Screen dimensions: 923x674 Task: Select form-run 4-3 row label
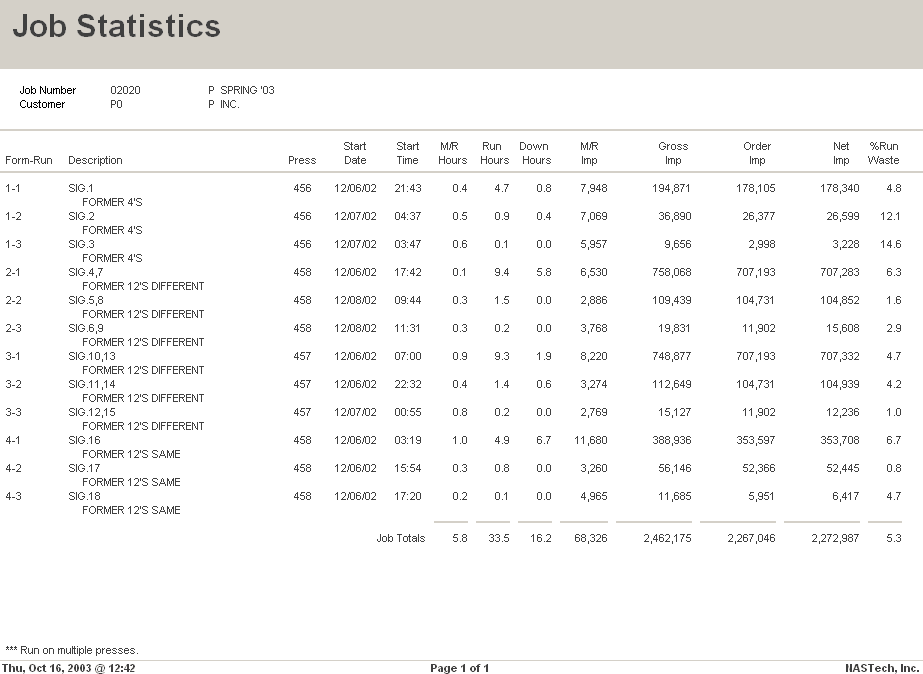click(13, 497)
